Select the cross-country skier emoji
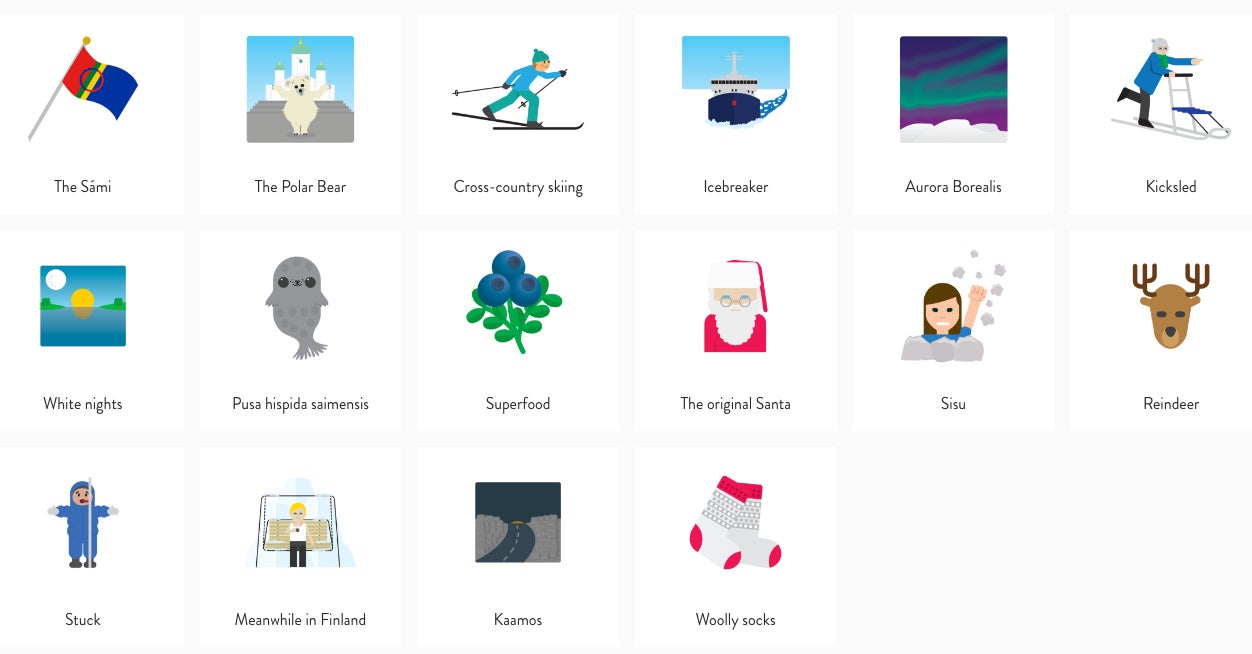The height and width of the screenshot is (654, 1252). [x=518, y=89]
